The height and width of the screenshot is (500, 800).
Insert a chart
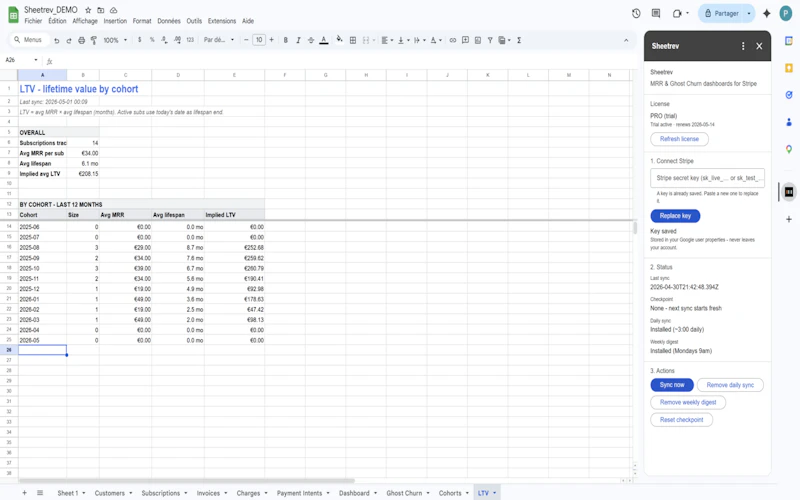pos(478,40)
